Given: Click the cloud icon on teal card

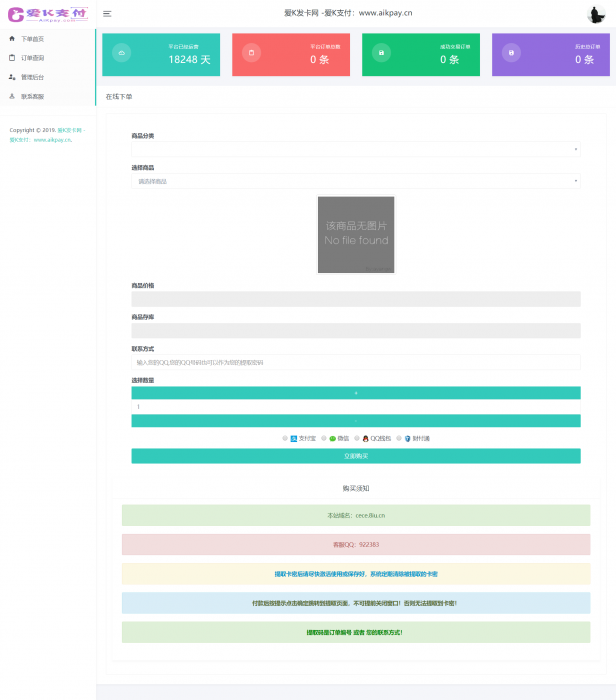Looking at the screenshot, I should click(x=121, y=53).
